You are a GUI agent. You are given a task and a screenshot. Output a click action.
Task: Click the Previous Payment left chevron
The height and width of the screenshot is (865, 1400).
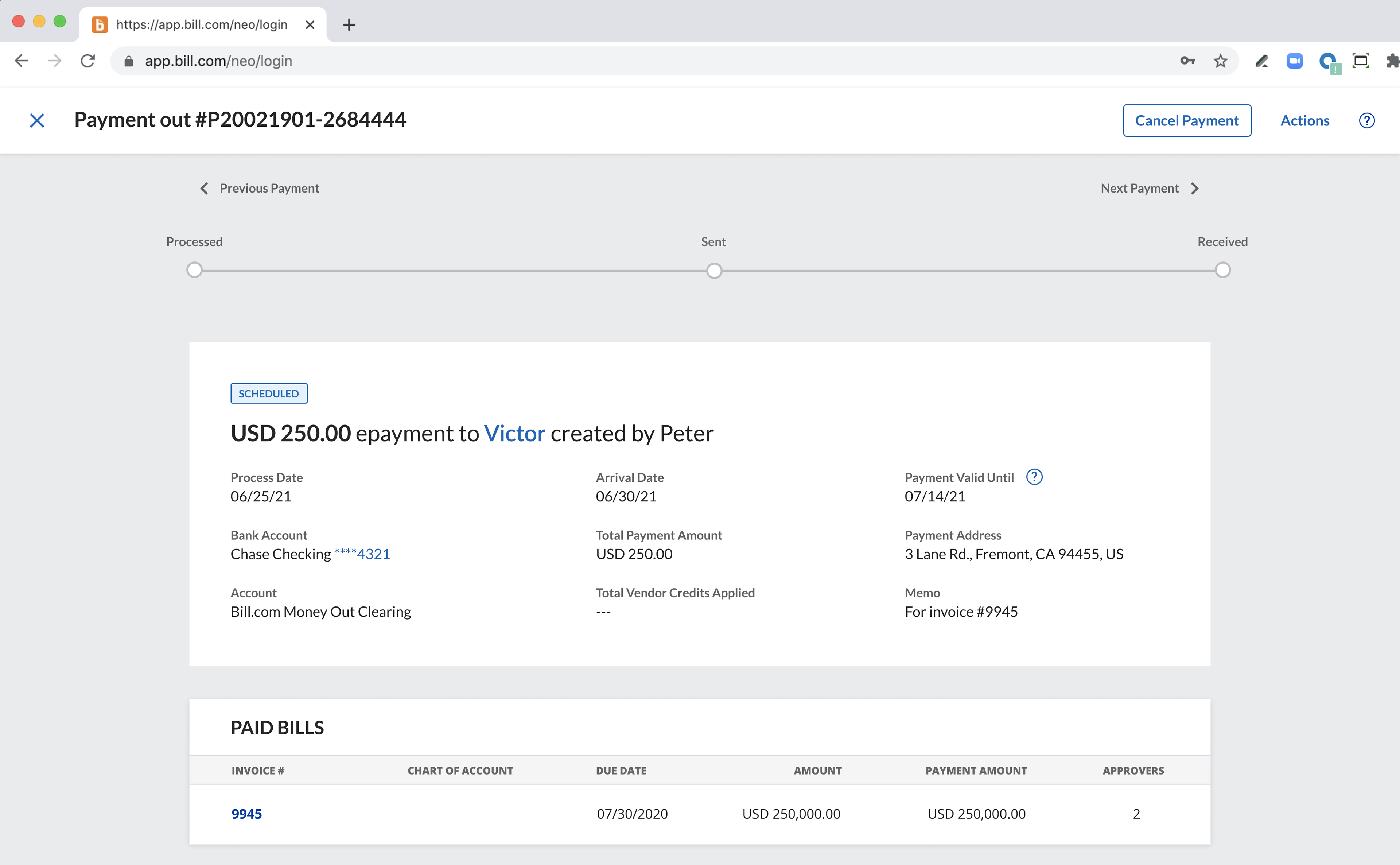click(x=204, y=188)
